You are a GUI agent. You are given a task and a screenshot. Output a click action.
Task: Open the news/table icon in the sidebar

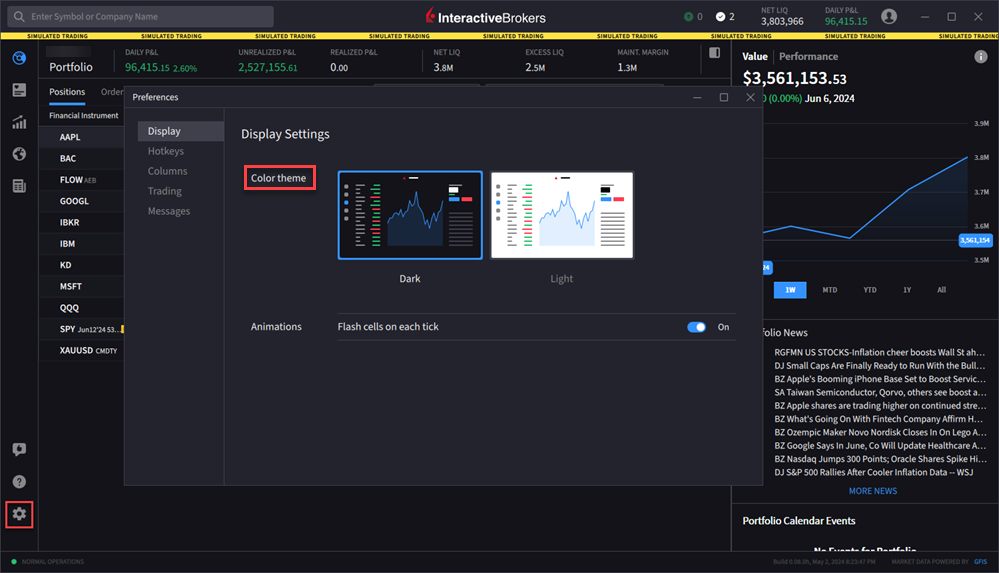(19, 185)
